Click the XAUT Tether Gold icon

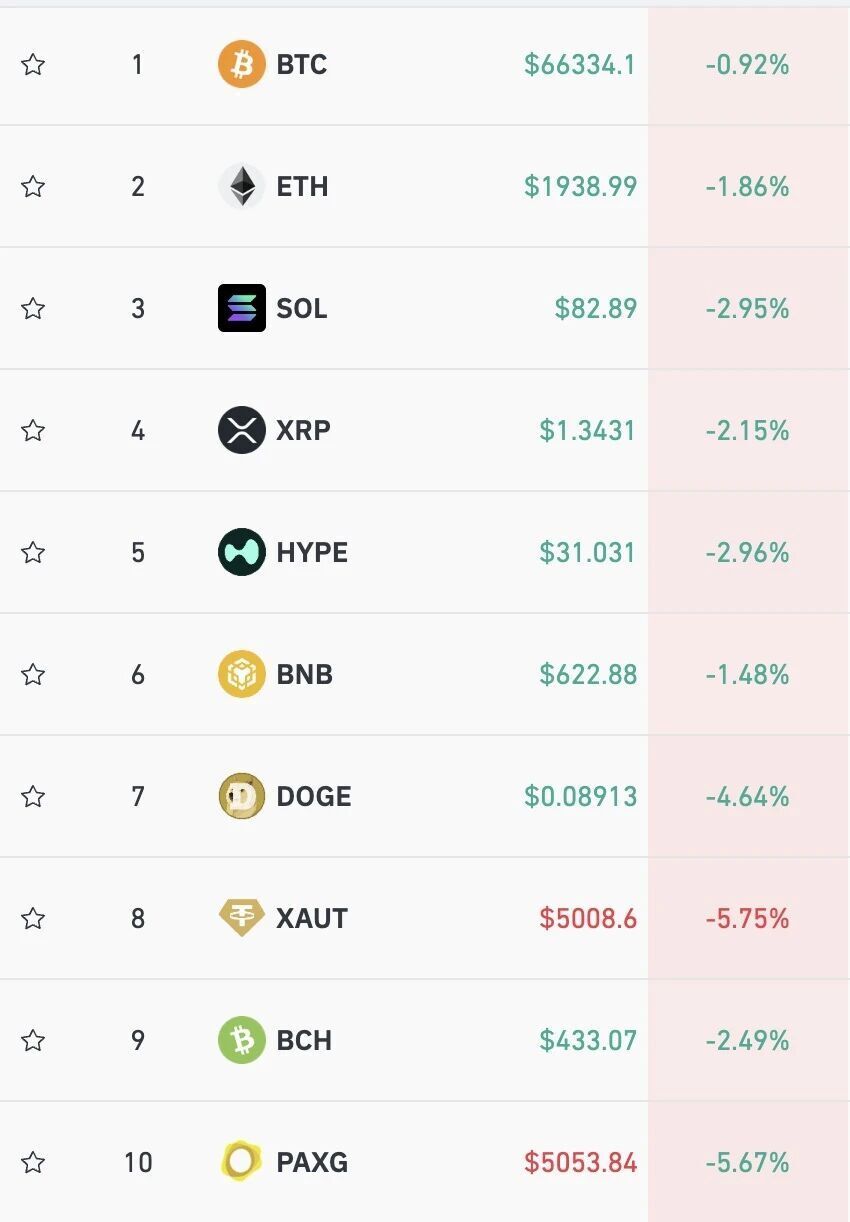click(x=241, y=918)
